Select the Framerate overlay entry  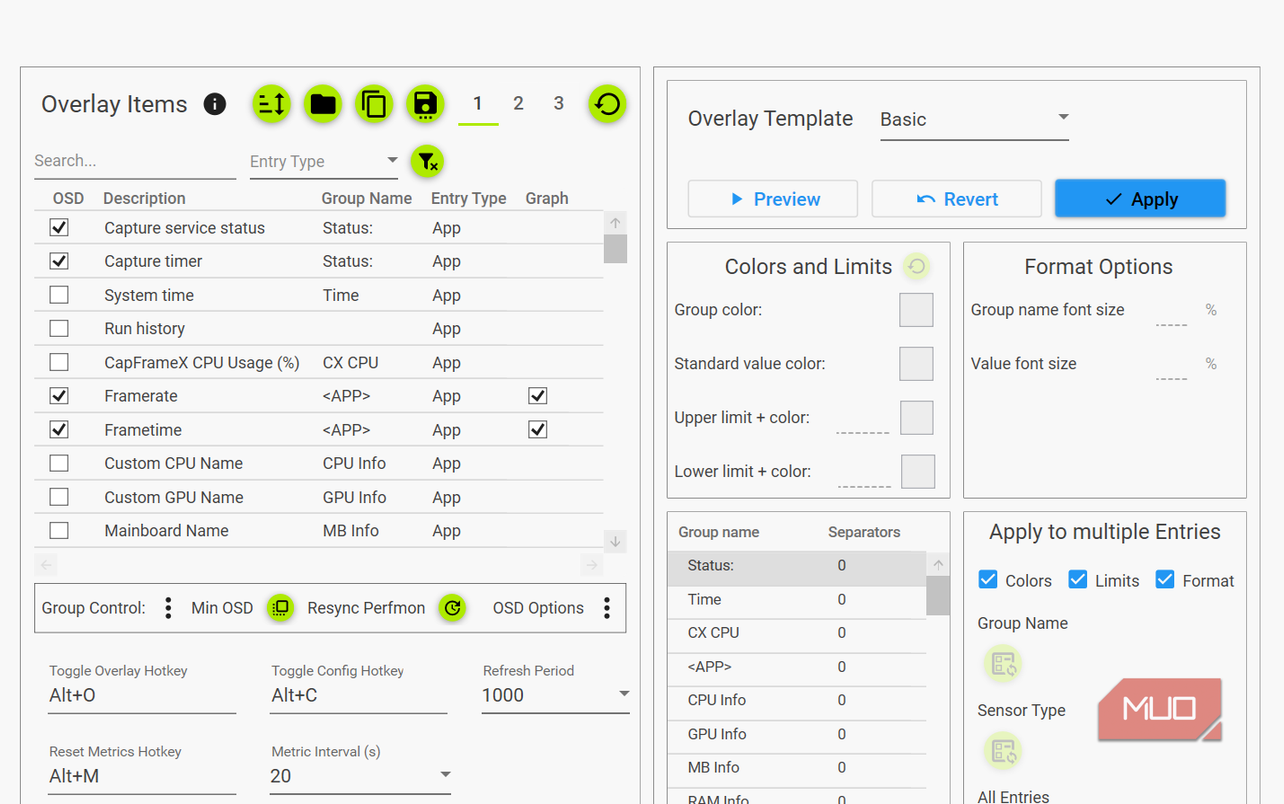click(319, 396)
